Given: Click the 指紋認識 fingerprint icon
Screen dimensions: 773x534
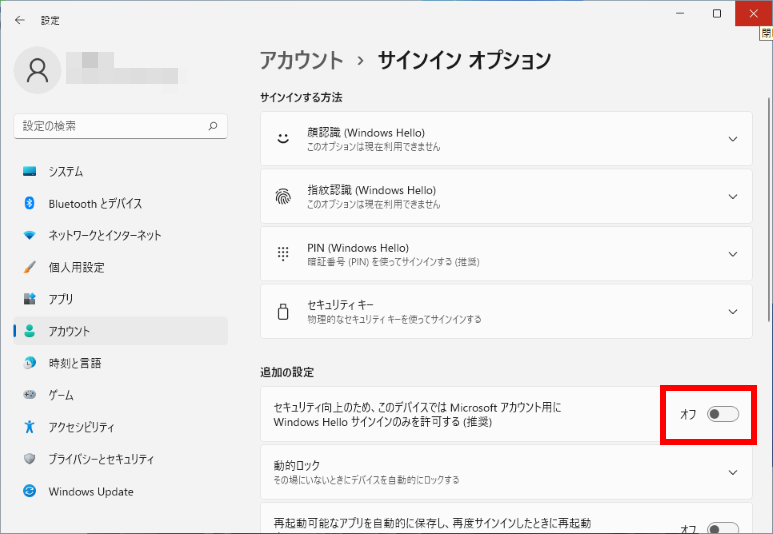Looking at the screenshot, I should [x=283, y=196].
